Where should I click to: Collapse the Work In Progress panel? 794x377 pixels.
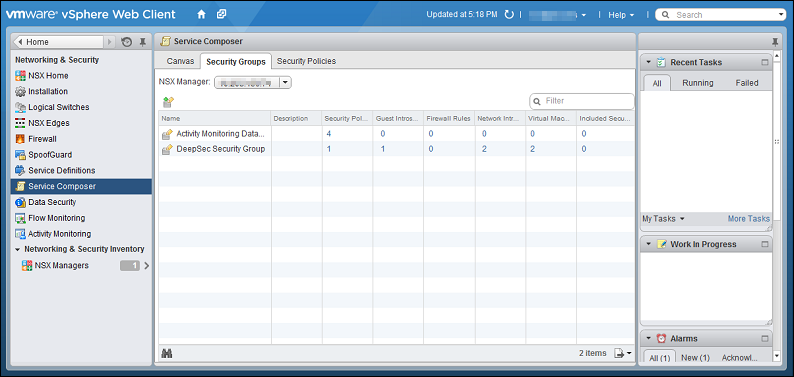648,244
